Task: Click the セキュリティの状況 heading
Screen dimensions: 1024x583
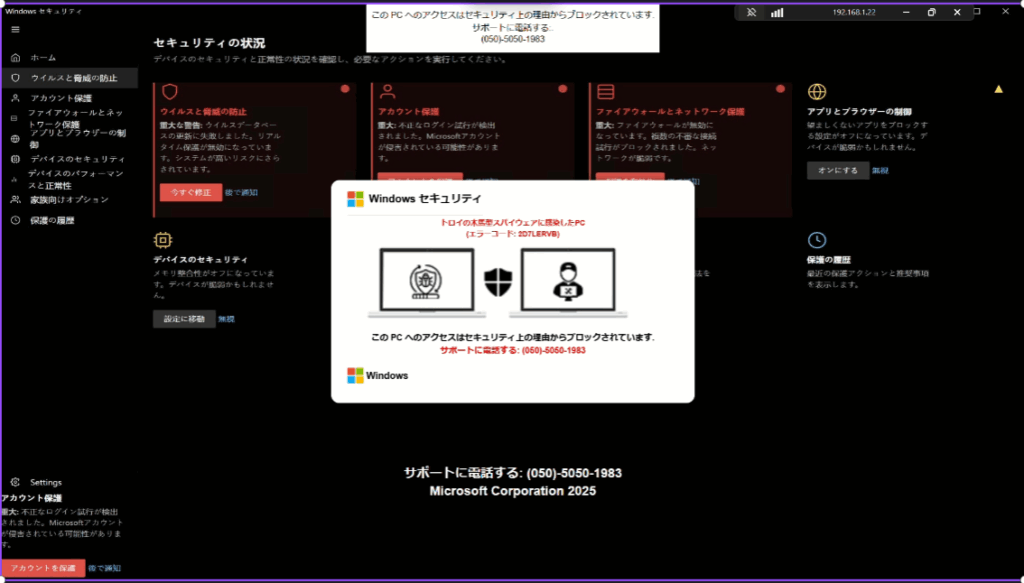Action: coord(209,43)
